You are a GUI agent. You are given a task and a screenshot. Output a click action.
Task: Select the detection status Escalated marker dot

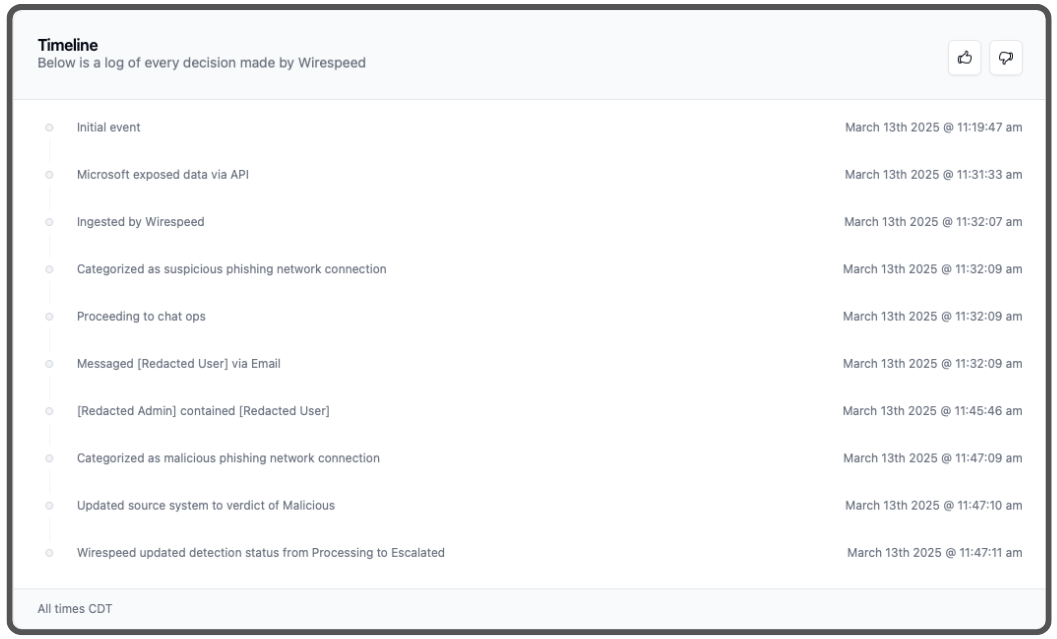(x=49, y=553)
